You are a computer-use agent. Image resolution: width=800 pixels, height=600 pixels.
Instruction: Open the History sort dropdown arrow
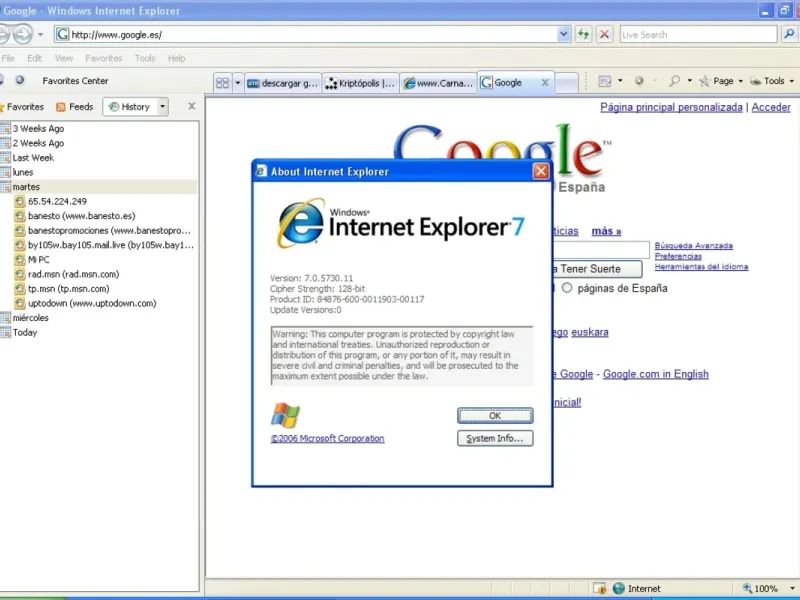point(162,107)
